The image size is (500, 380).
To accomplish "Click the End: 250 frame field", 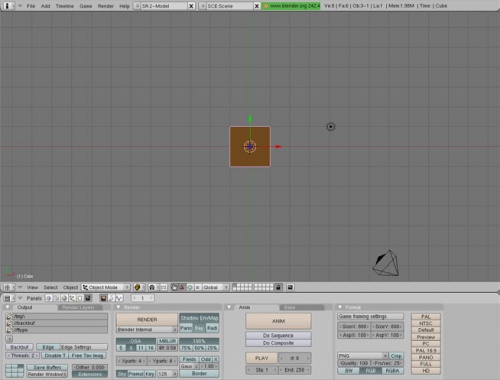I will point(294,370).
